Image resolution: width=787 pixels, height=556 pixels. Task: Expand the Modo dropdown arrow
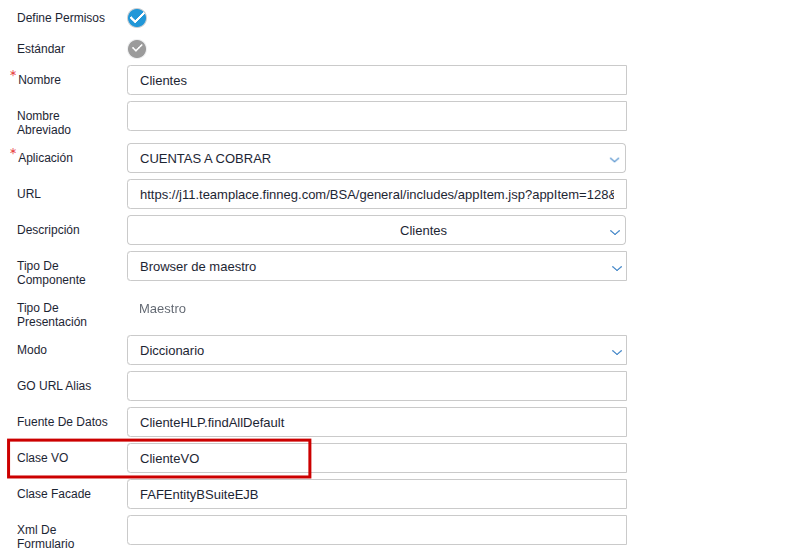click(614, 351)
